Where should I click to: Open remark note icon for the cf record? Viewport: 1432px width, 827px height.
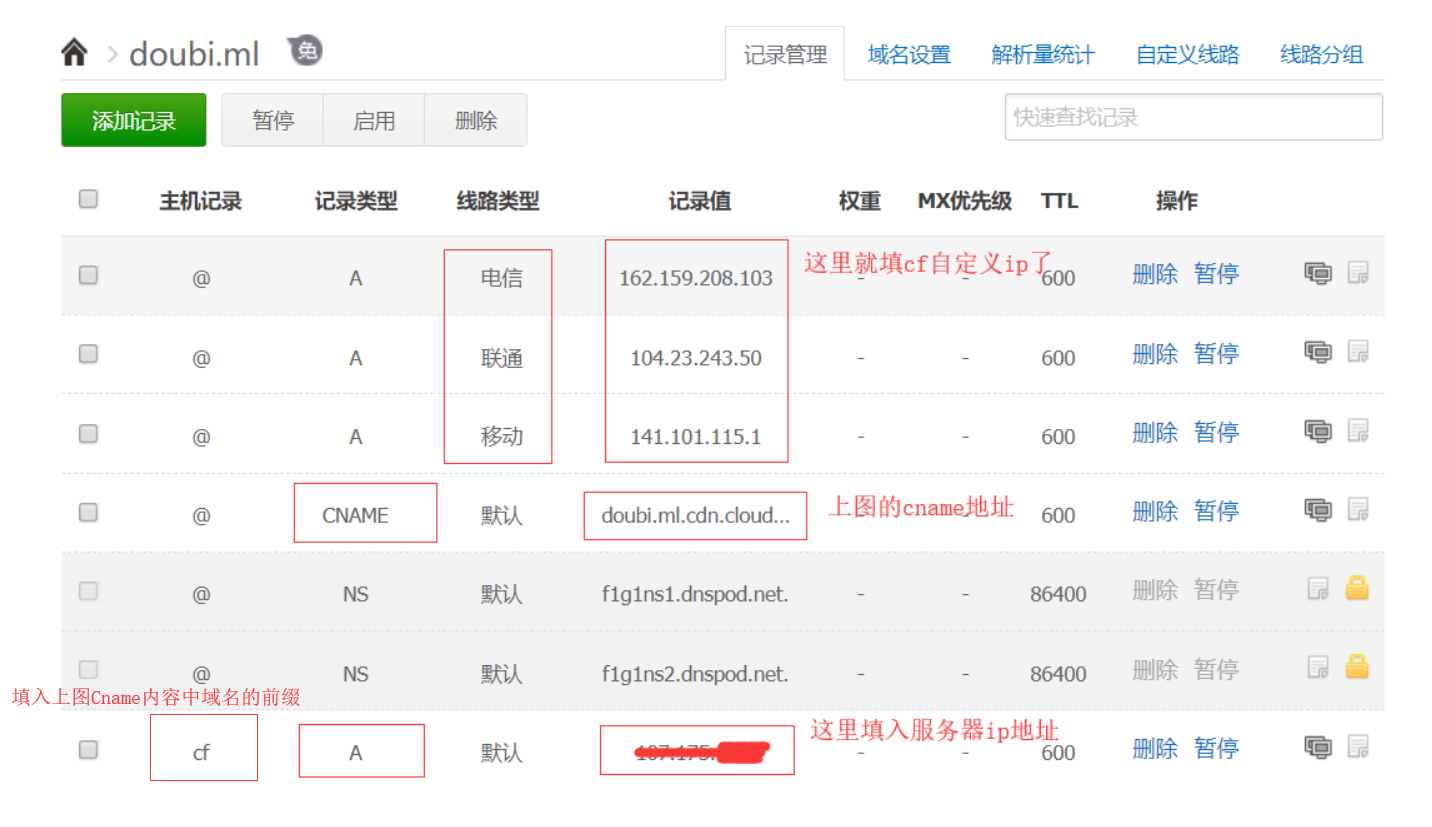[x=1357, y=746]
